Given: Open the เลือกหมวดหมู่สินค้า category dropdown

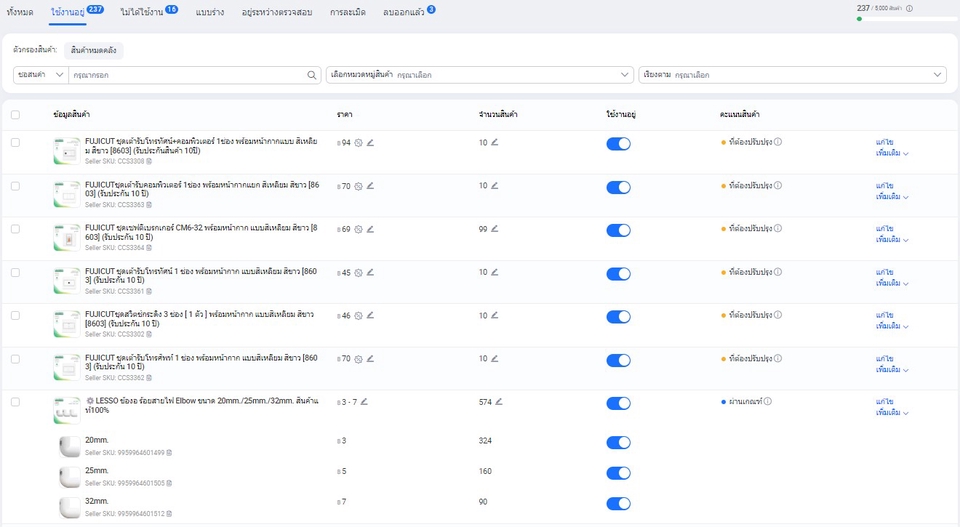Looking at the screenshot, I should click(479, 75).
